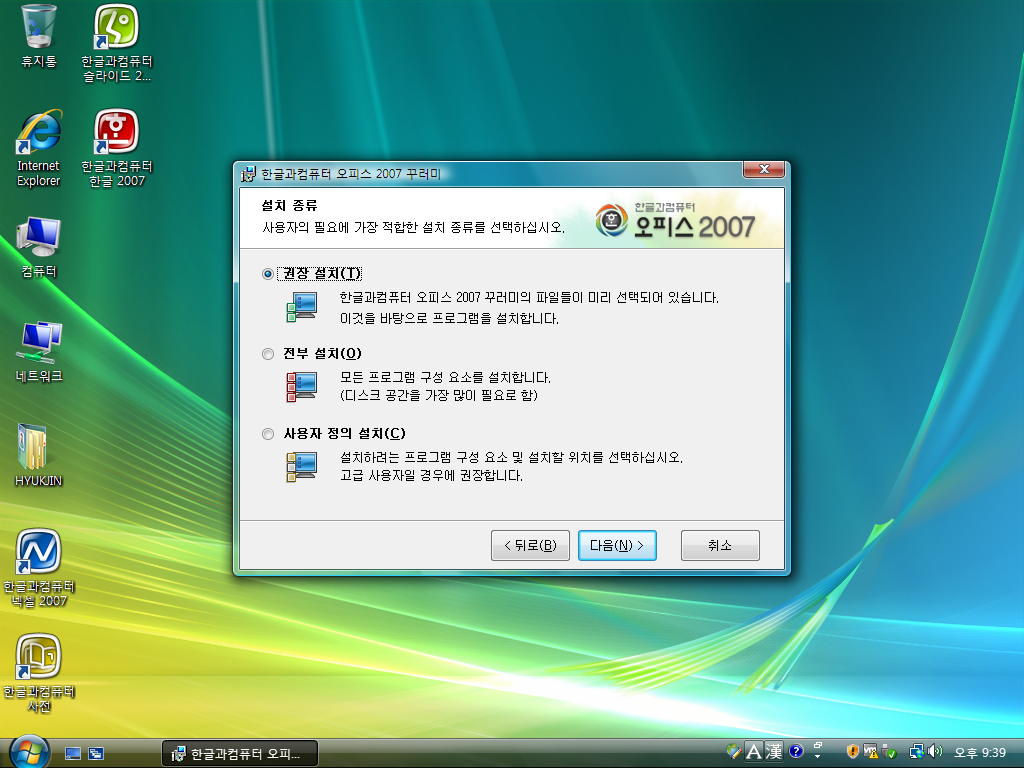This screenshot has height=768, width=1024.
Task: Click the VMware tools tray icon
Action: (870, 752)
